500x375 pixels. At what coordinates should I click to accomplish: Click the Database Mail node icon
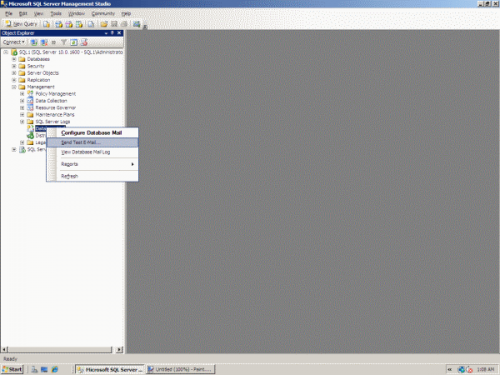[x=30, y=128]
